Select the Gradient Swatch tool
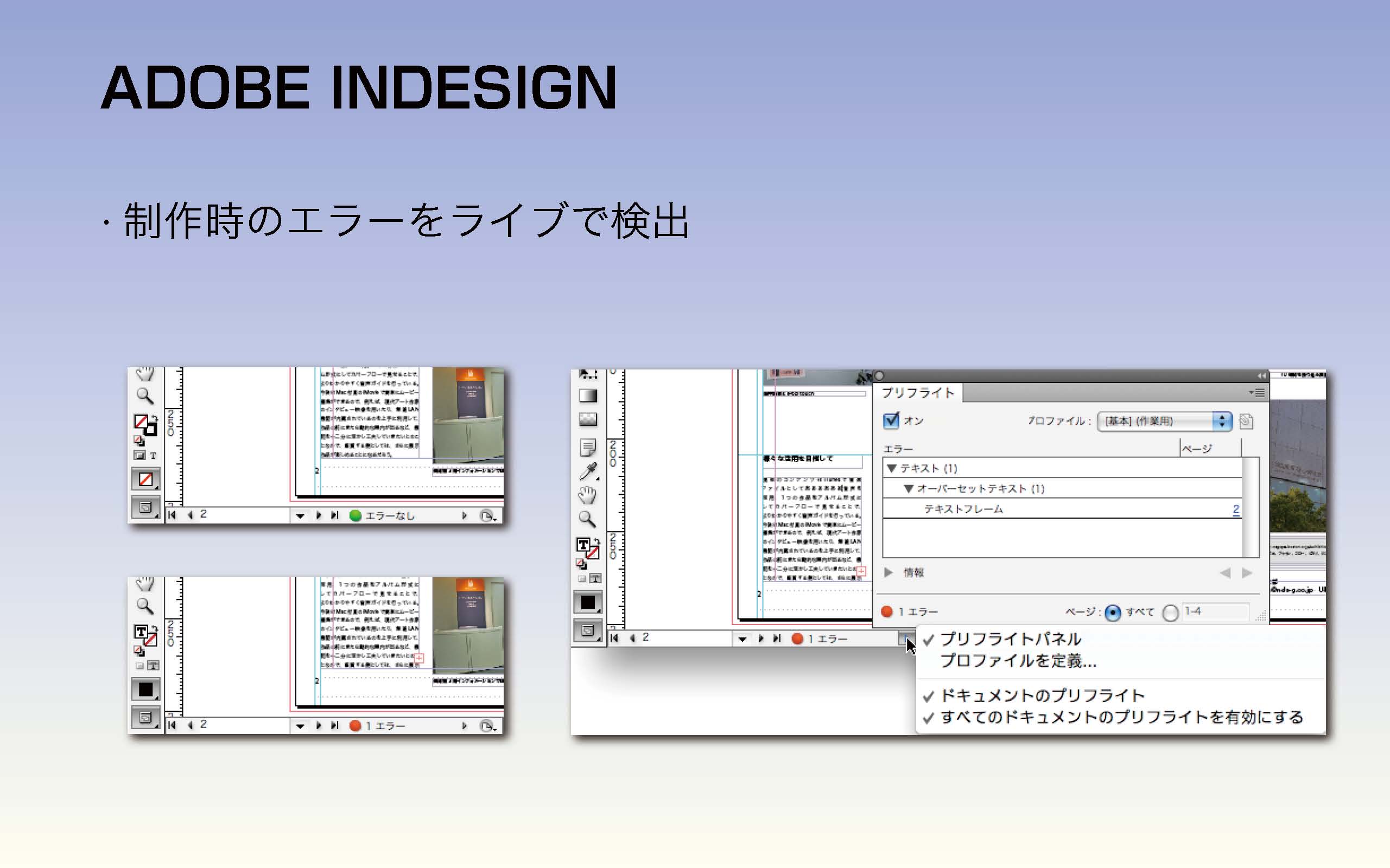1390x868 pixels. click(588, 395)
